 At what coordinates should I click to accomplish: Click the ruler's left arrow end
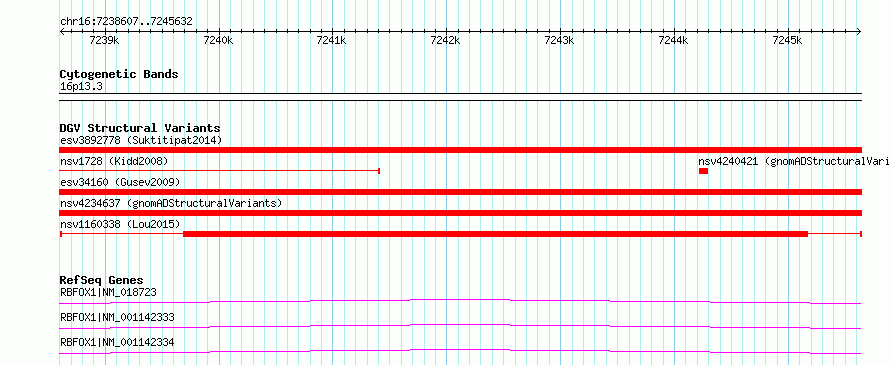(62, 32)
